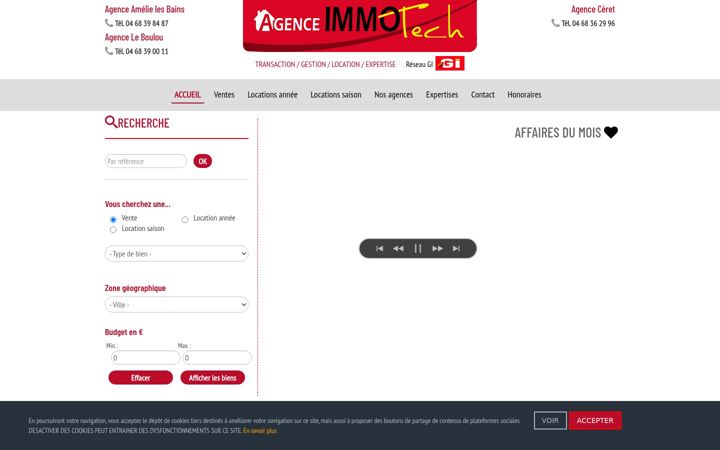Image resolution: width=720 pixels, height=450 pixels.
Task: Open the Ville dropdown
Action: coord(177,304)
